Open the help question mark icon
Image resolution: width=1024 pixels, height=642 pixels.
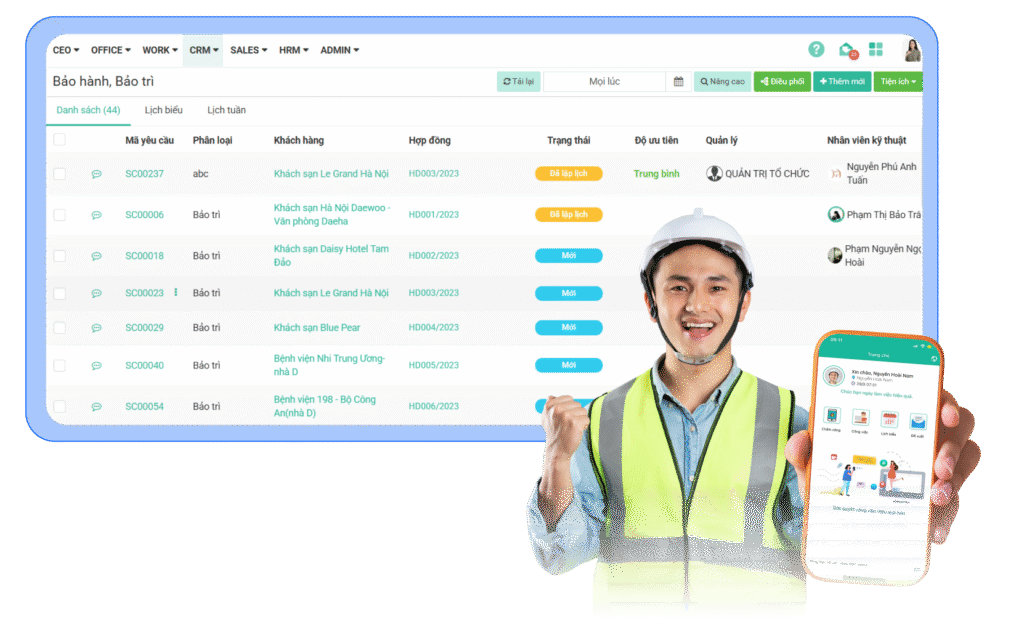coord(819,49)
